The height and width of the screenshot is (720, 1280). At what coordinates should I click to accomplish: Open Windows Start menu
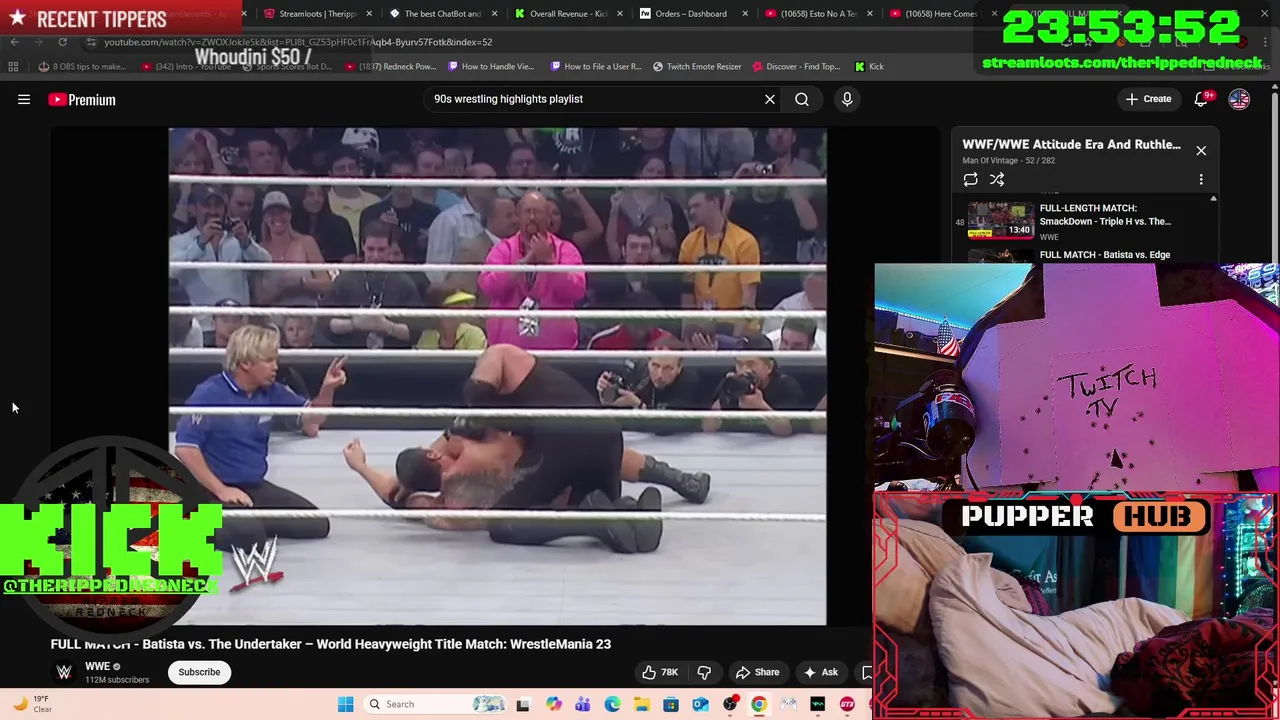point(345,704)
